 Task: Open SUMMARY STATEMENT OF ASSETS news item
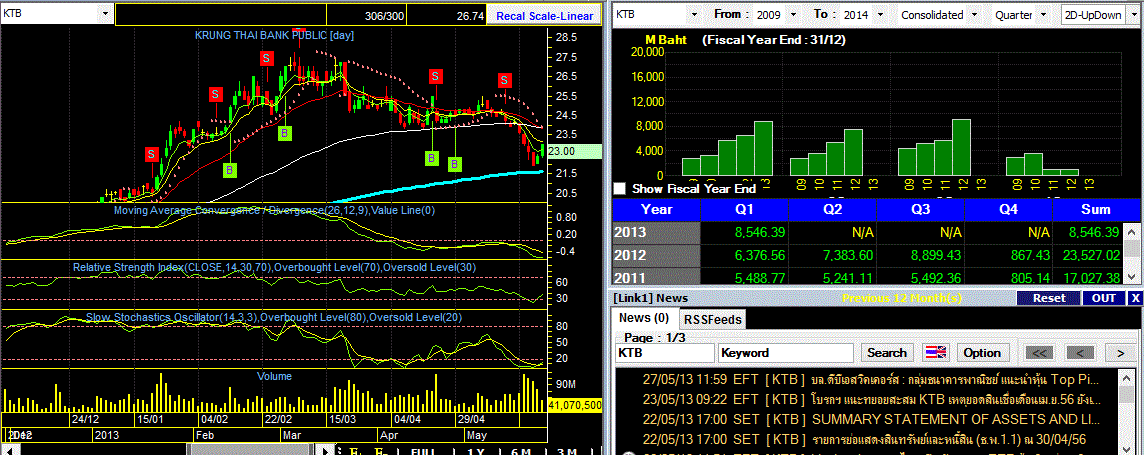[x=870, y=419]
